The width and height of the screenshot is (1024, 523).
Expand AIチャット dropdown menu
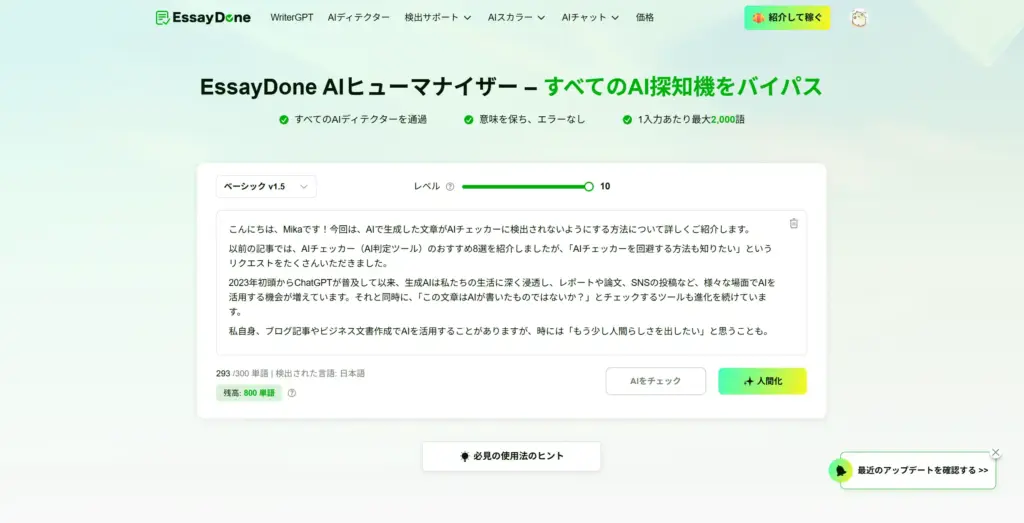590,18
